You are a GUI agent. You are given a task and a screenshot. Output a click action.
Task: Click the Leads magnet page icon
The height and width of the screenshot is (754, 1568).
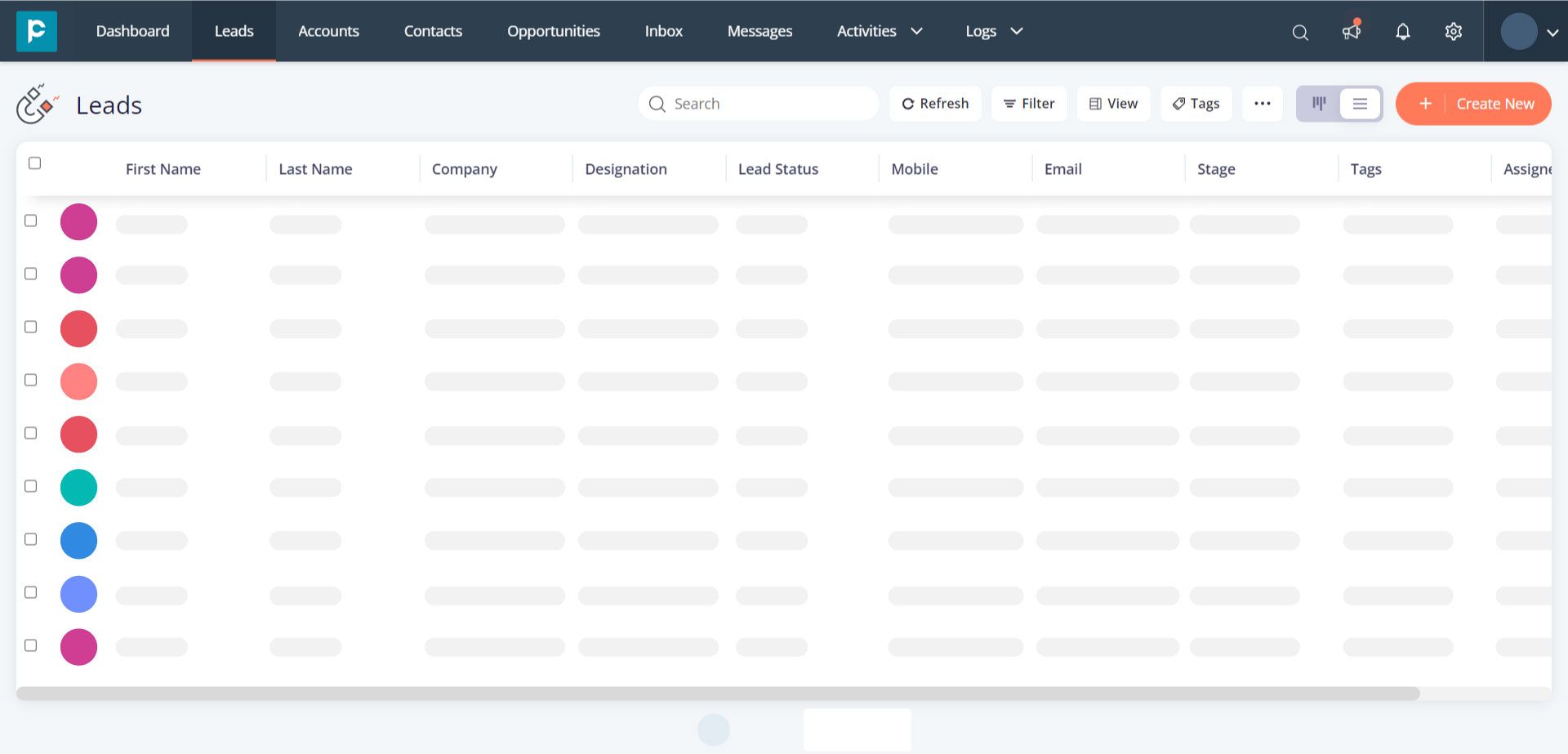tap(38, 104)
